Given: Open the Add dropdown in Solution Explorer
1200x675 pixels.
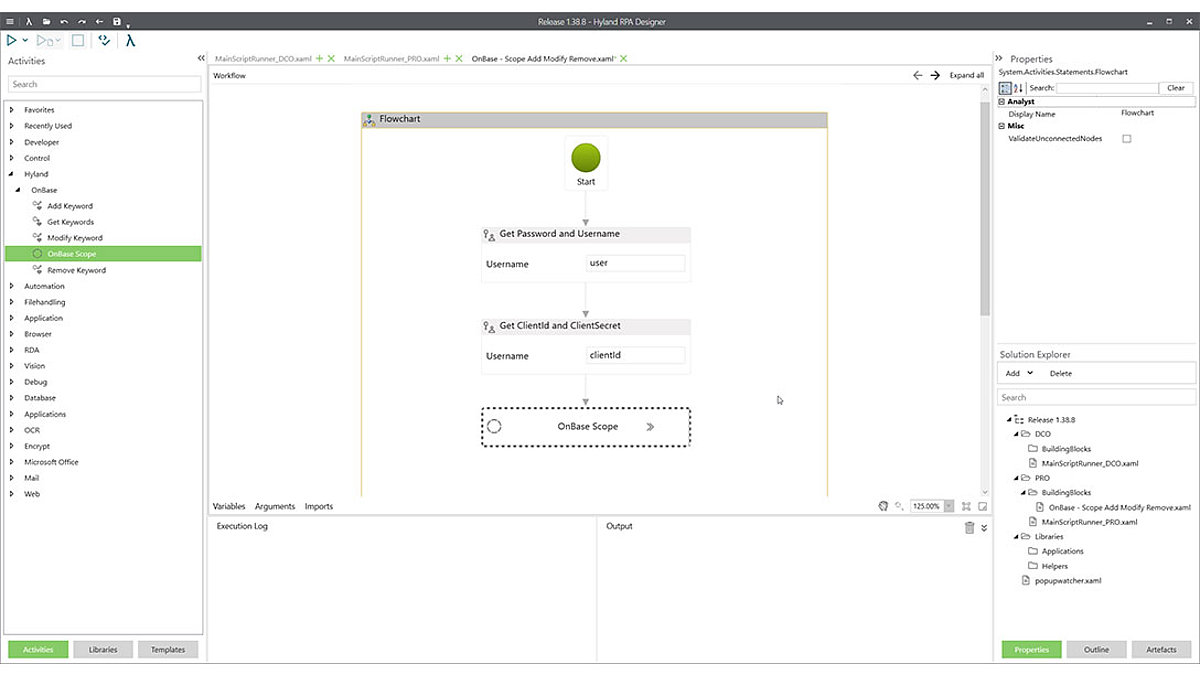Looking at the screenshot, I should pos(1020,373).
